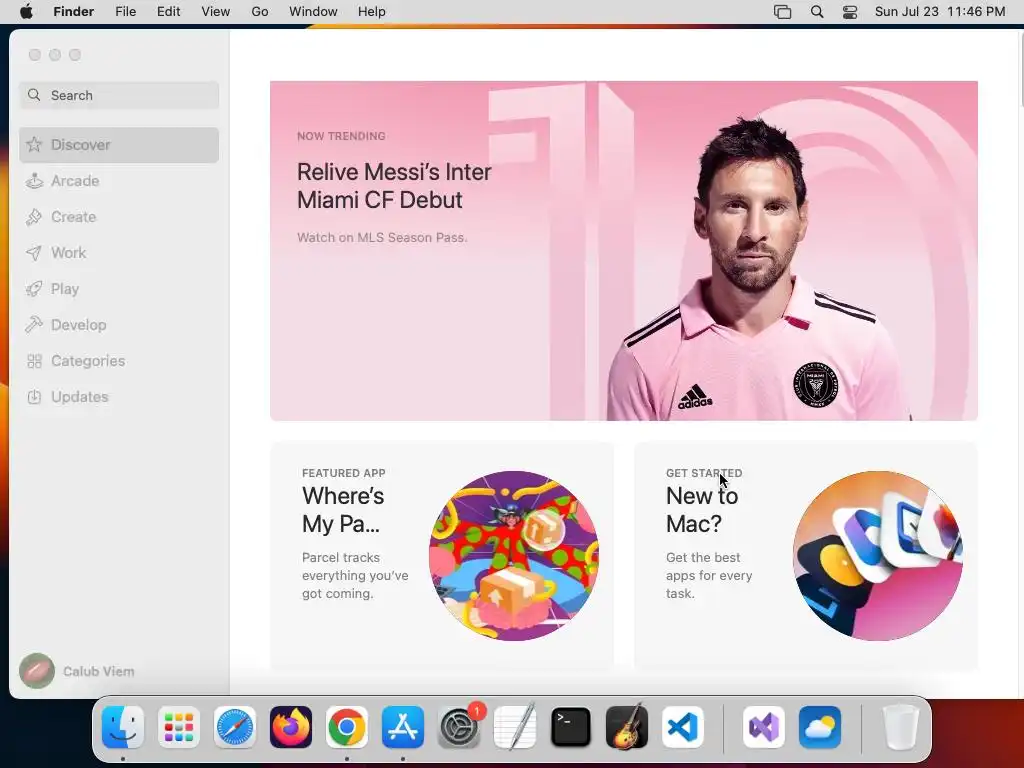Launch Safari from the Dock
The image size is (1024, 768).
pyautogui.click(x=235, y=727)
